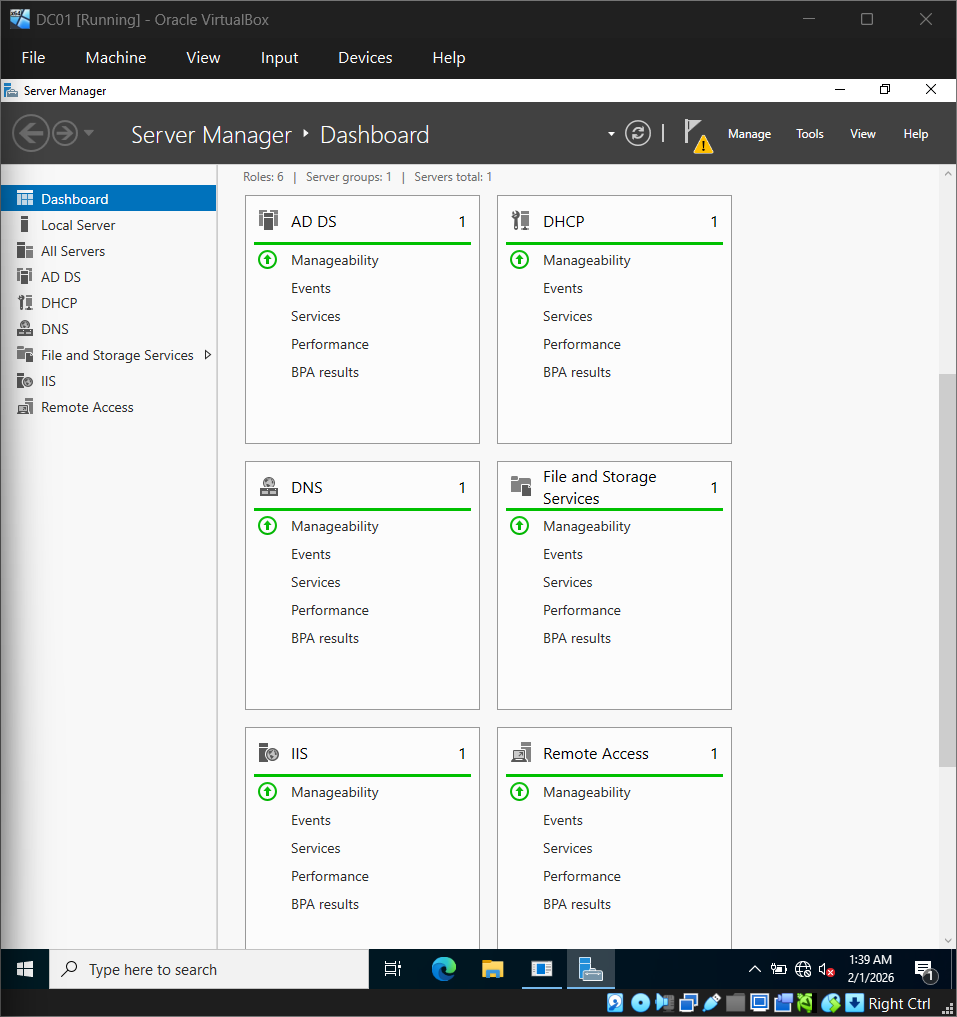Click the IIS tile header icon

(269, 753)
